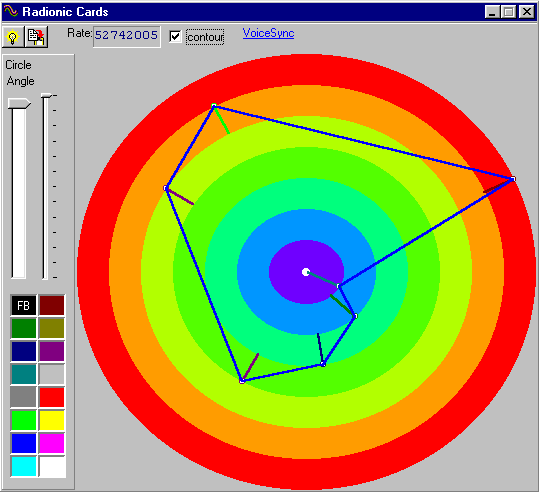This screenshot has height=492, width=539.
Task: Select the magenta color swatch
Action: (52, 443)
